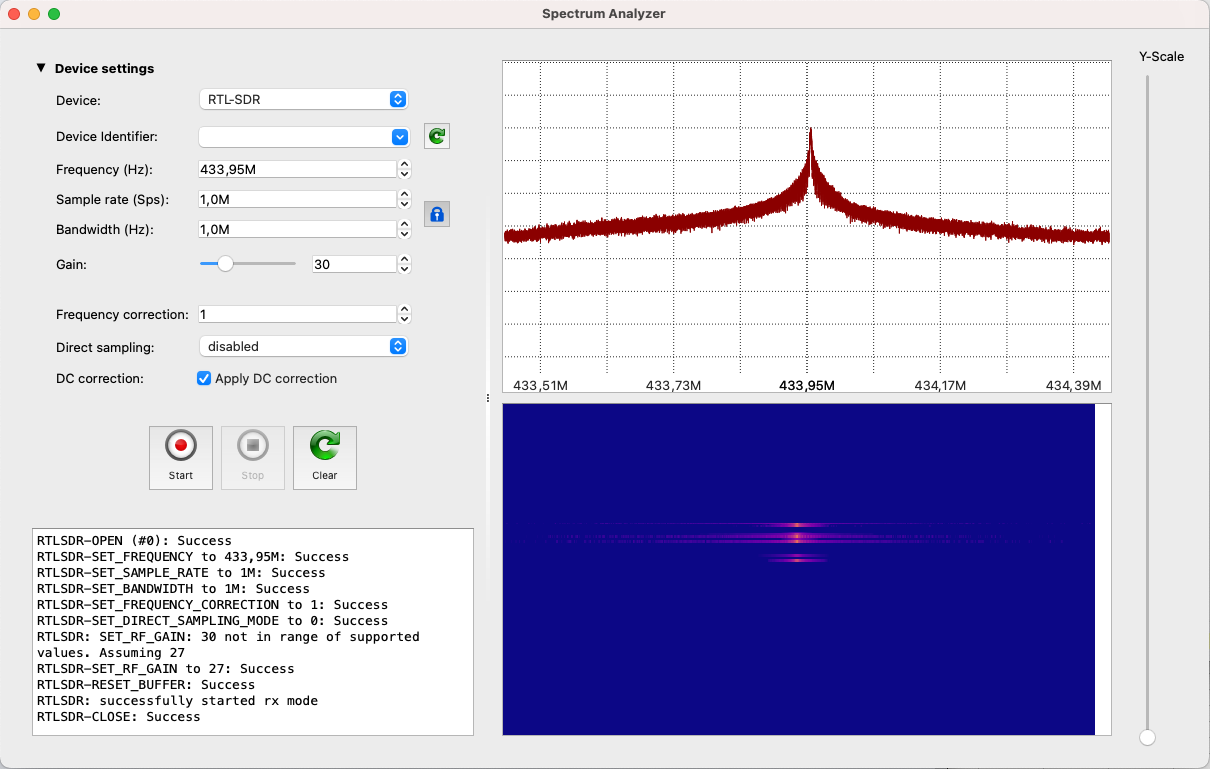Click the Sample rate input field

297,199
